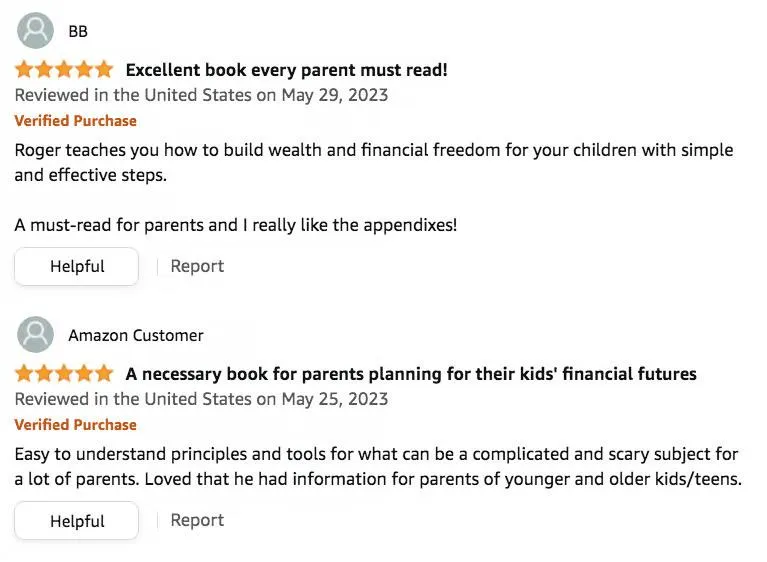Open the Amazon Customer reviewer name
The image size is (767, 562).
[136, 335]
